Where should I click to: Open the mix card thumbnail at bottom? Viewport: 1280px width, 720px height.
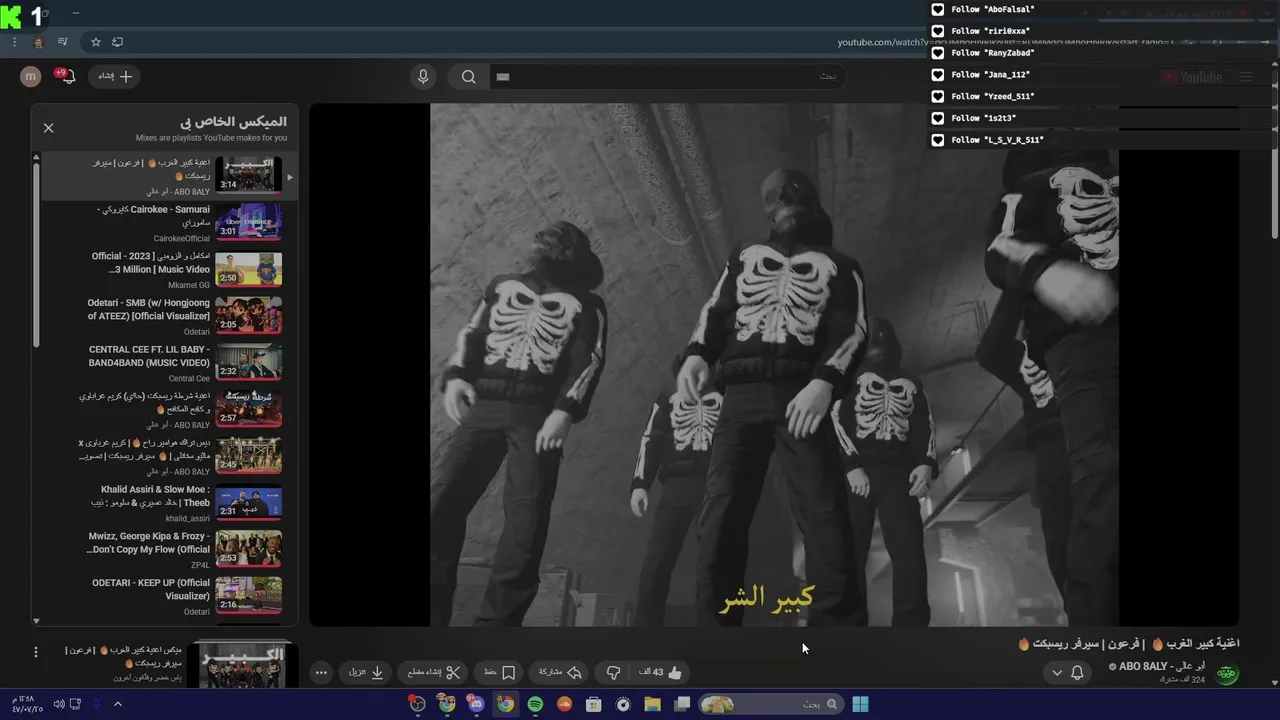click(x=242, y=665)
